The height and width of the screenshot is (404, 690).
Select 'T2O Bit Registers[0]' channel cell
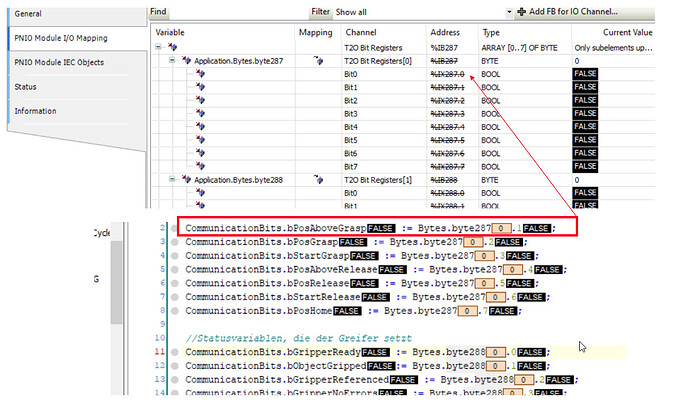pos(378,61)
